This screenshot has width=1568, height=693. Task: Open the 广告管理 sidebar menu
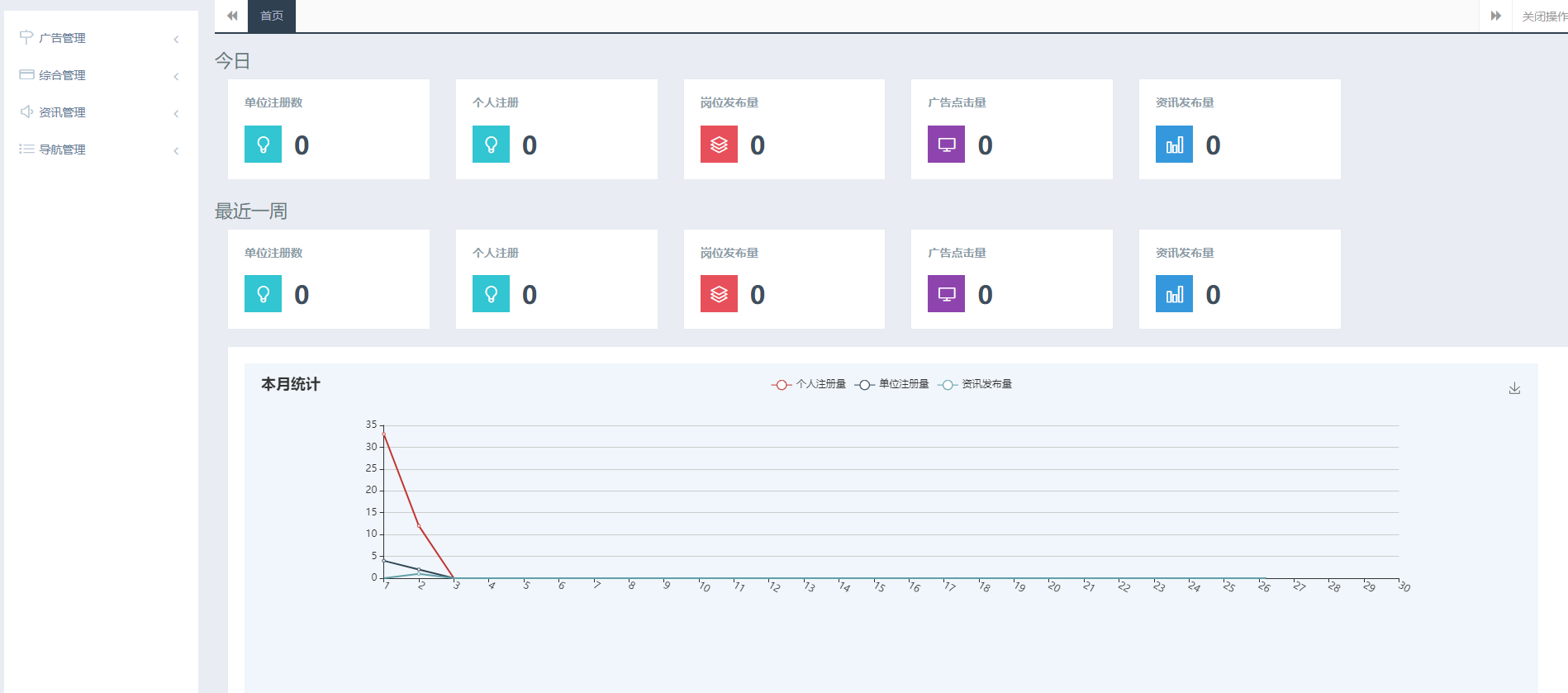point(101,38)
